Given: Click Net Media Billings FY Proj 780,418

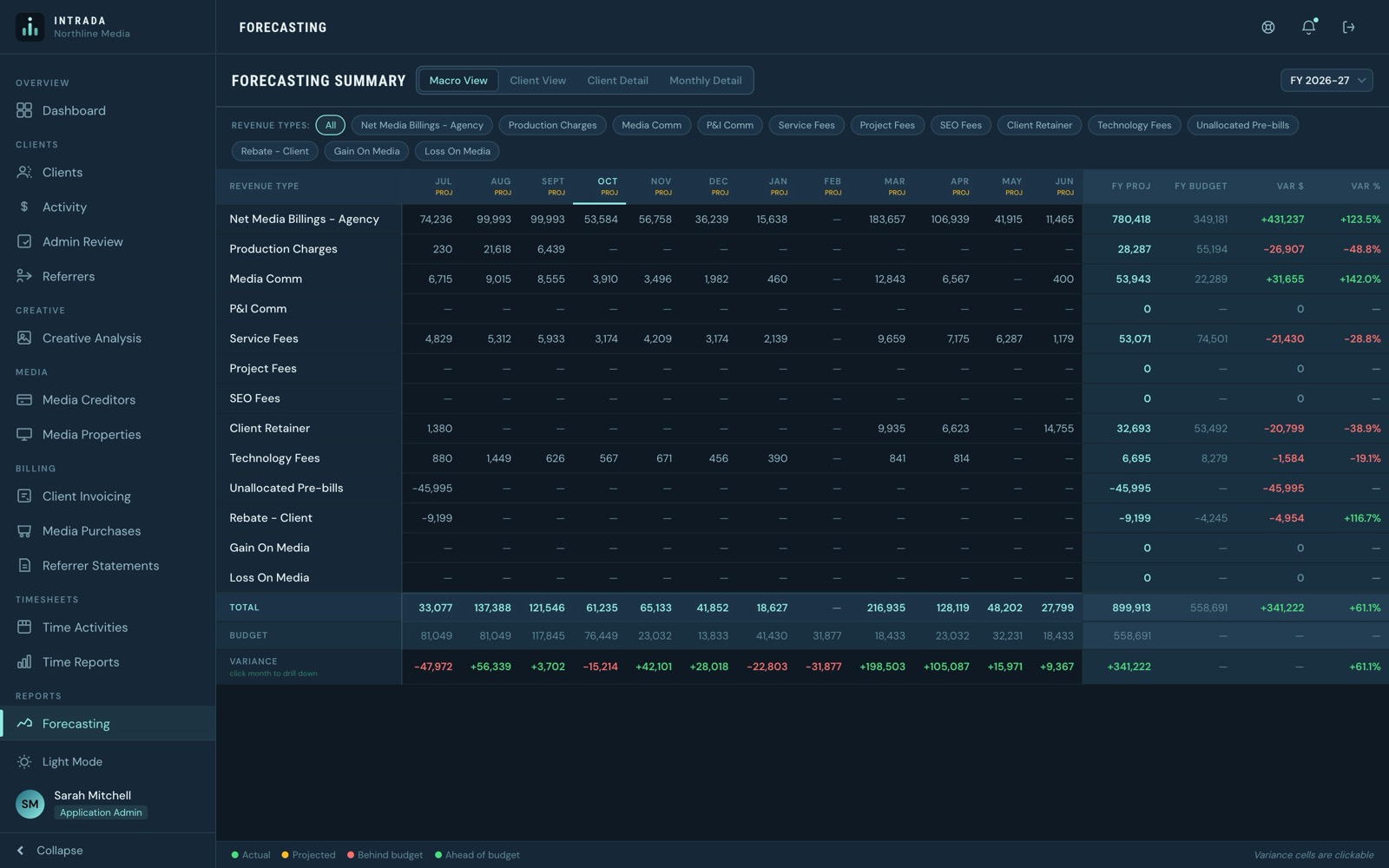Looking at the screenshot, I should 1131,219.
